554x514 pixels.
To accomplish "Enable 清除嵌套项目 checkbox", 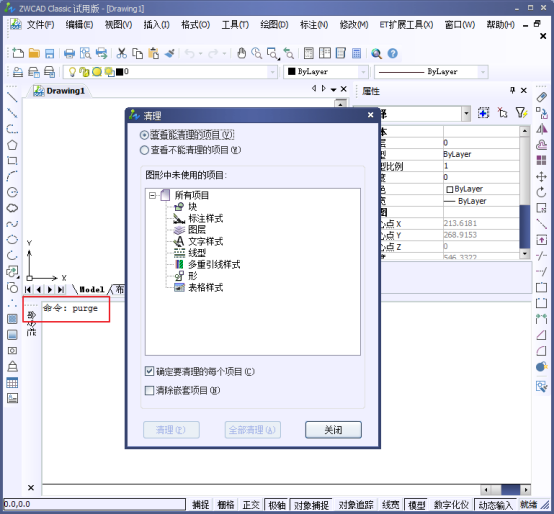I will click(x=149, y=390).
